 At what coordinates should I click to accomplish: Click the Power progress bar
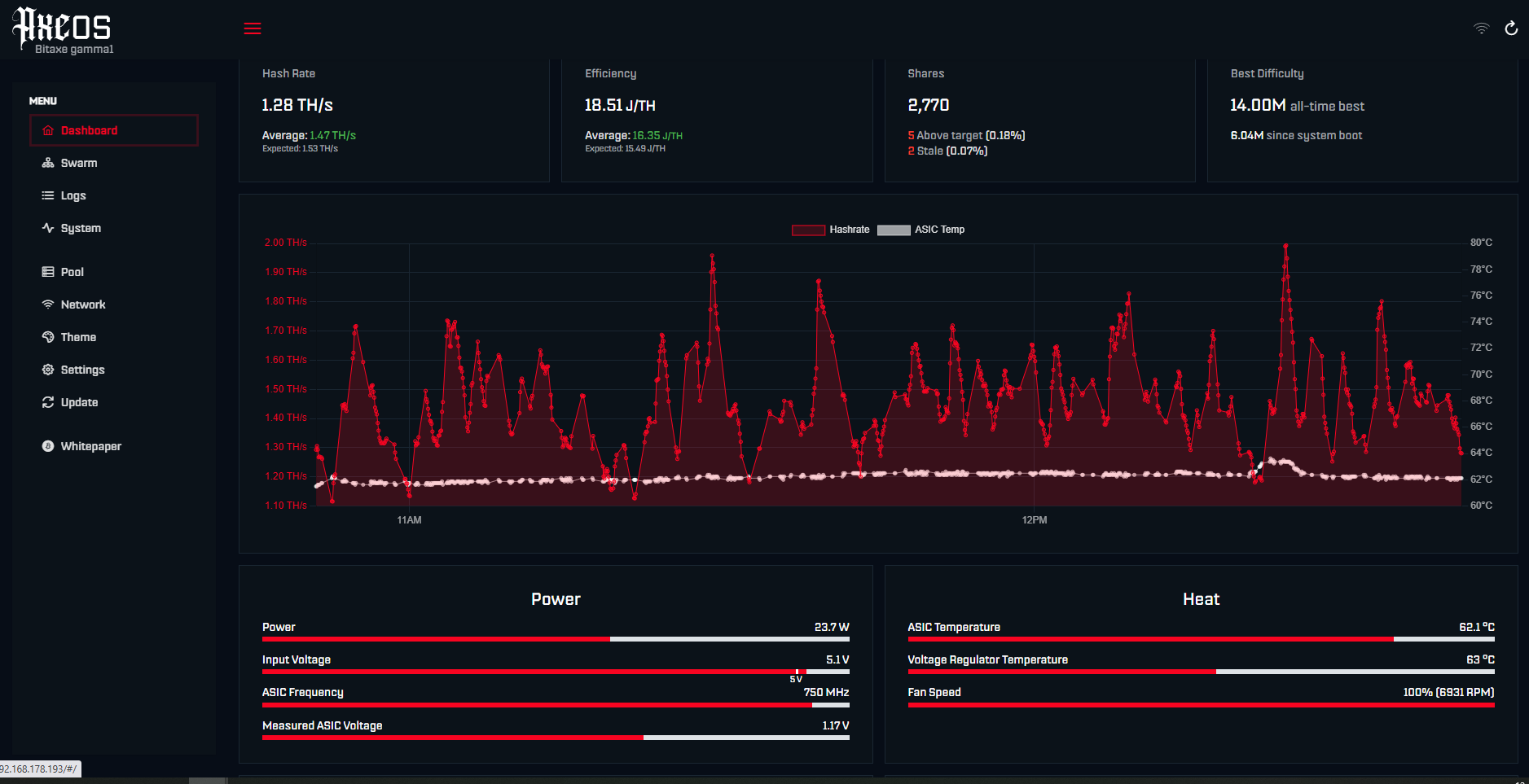556,639
